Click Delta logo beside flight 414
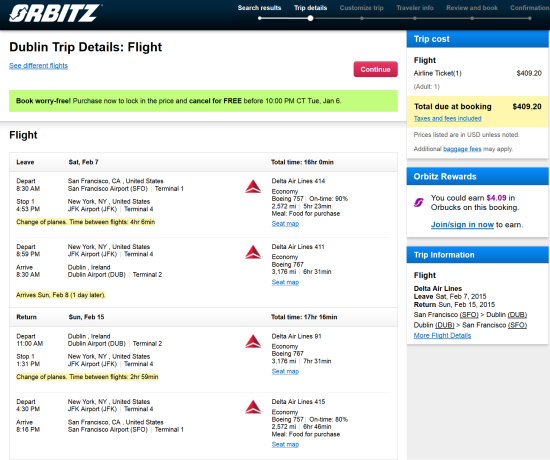This screenshot has width=550, height=460. pos(253,187)
